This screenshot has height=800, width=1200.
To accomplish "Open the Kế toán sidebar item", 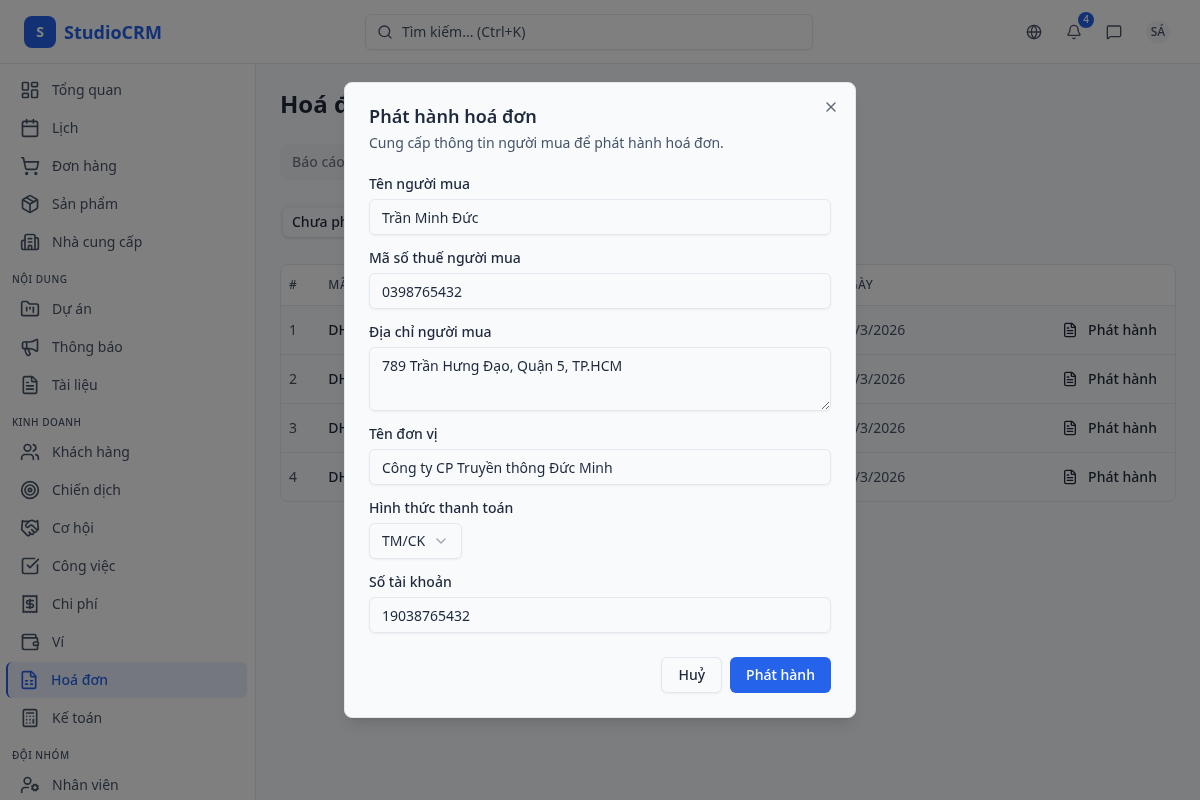I will pos(76,718).
